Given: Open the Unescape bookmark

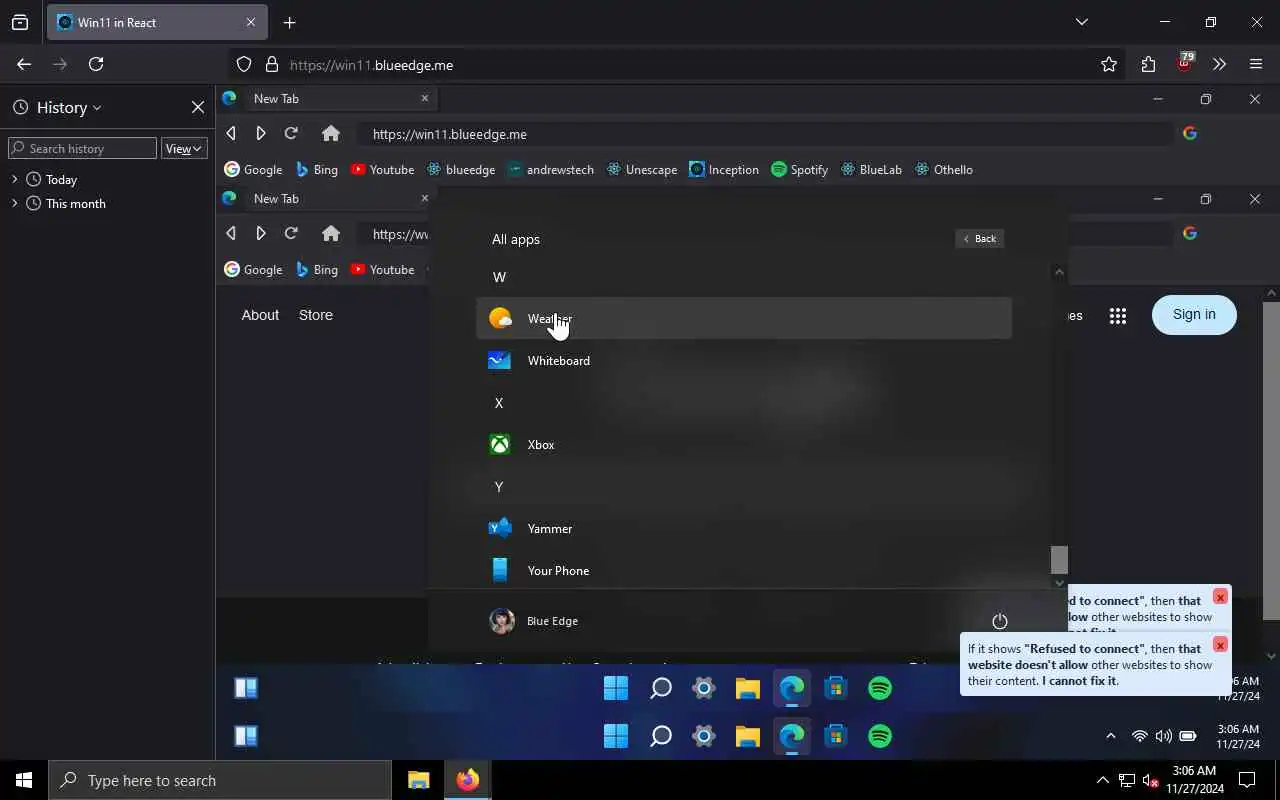Looking at the screenshot, I should click(642, 169).
